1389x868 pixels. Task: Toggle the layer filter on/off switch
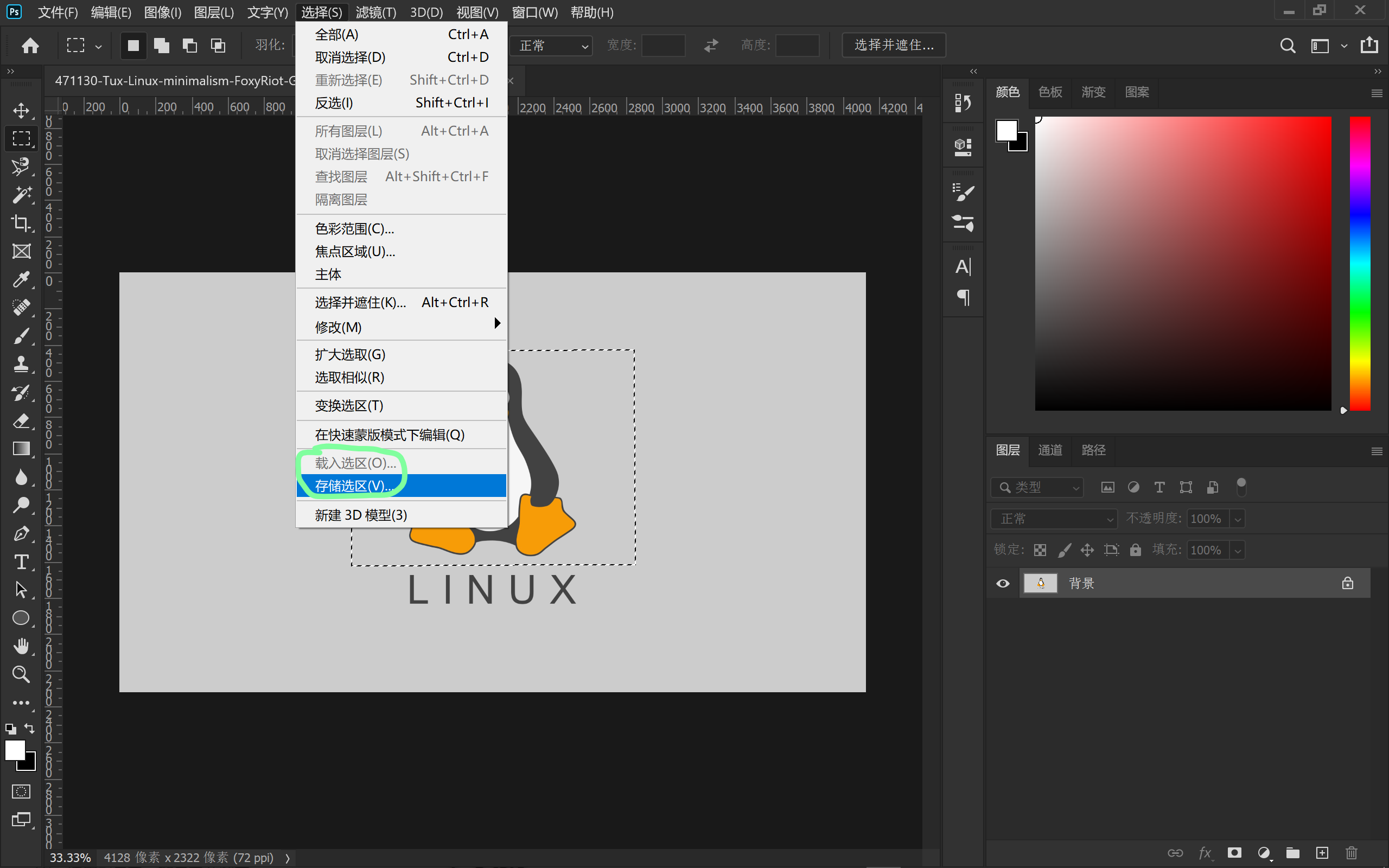coord(1241,487)
